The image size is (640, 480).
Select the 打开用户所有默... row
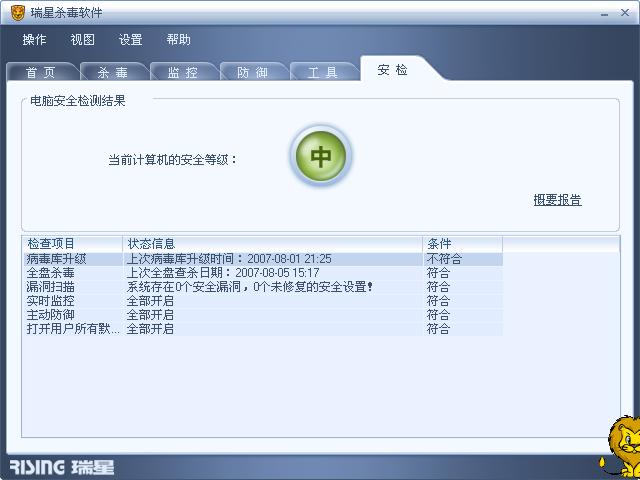point(263,329)
